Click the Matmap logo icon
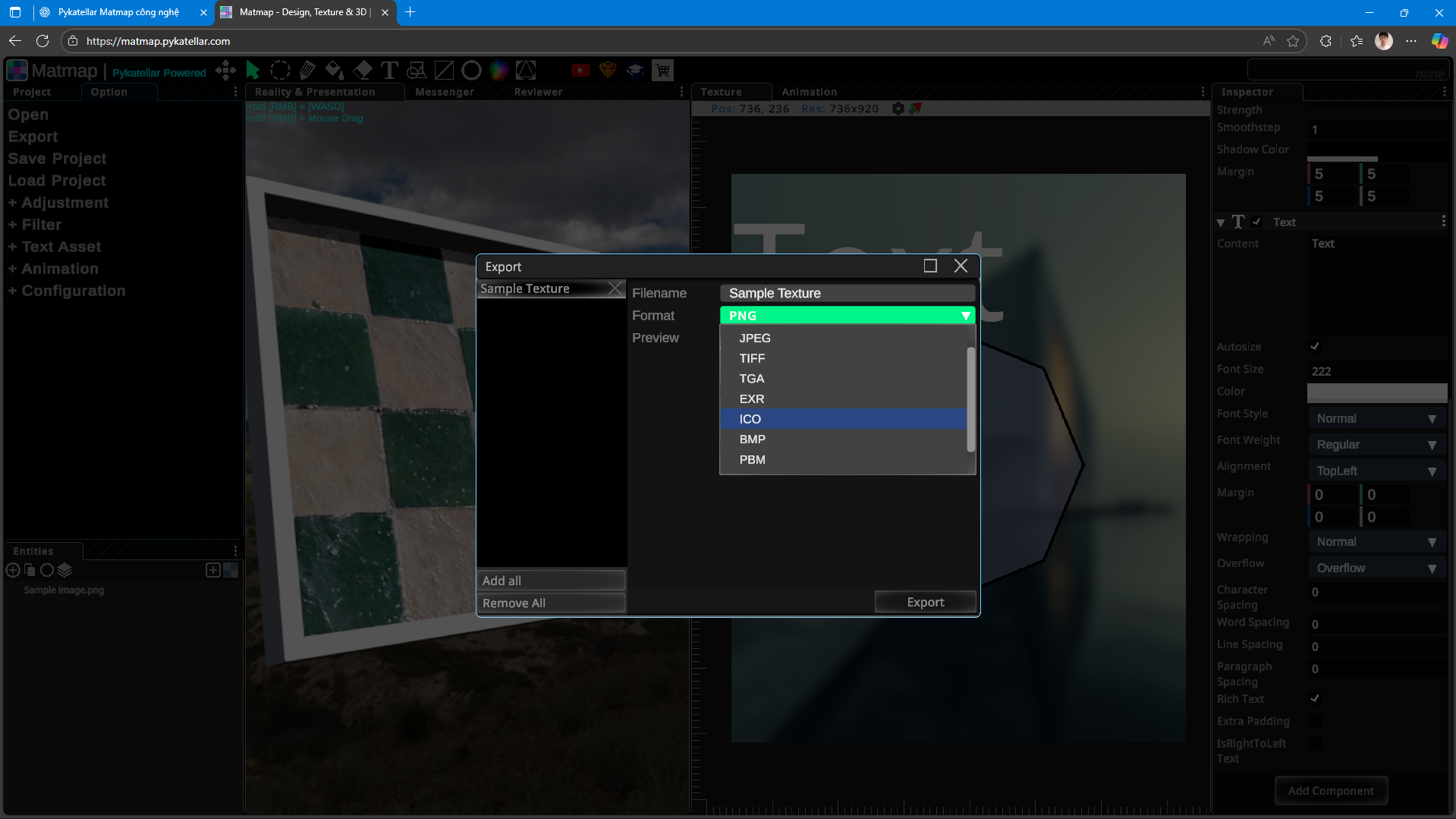The height and width of the screenshot is (819, 1456). [17, 71]
